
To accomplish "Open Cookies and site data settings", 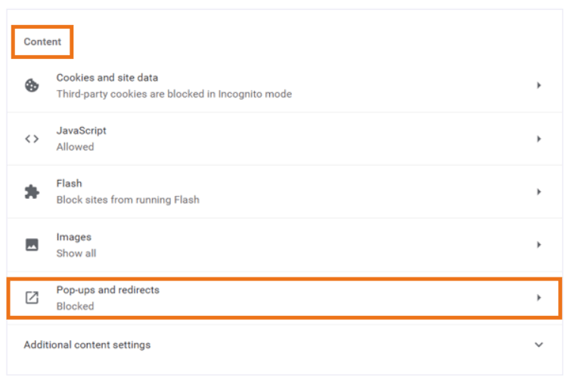I will coord(285,86).
